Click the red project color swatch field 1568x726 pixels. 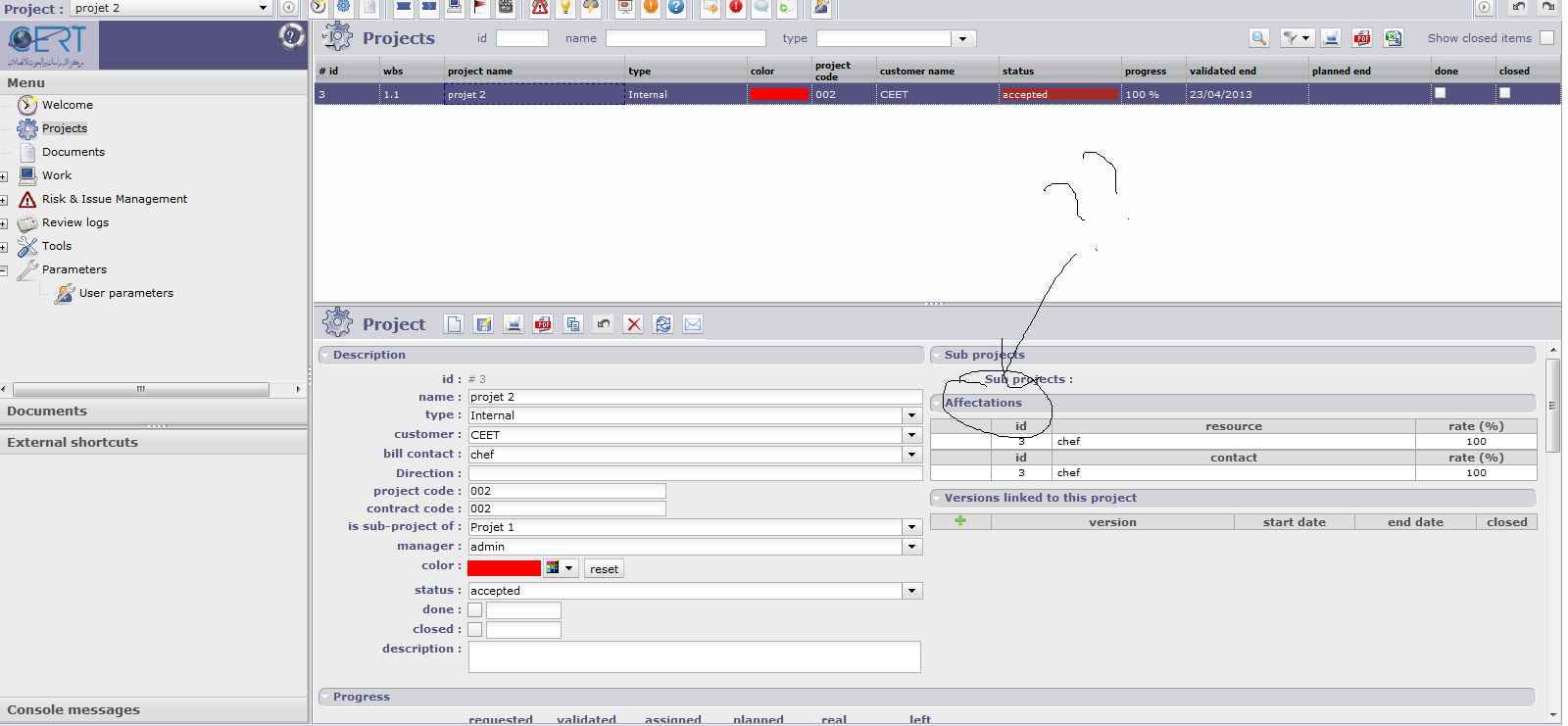[504, 568]
